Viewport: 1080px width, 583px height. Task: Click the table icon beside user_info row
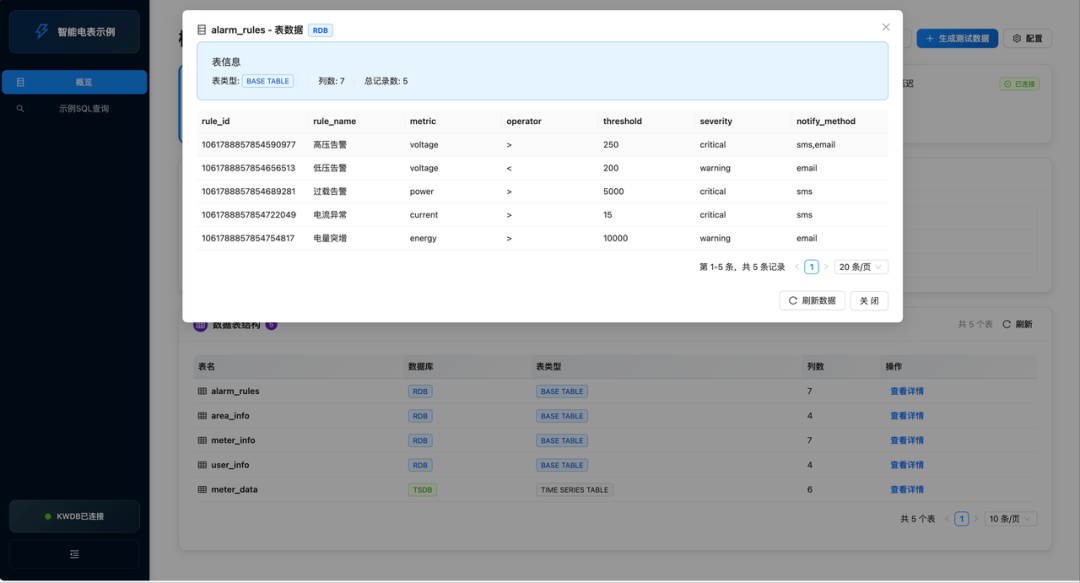pos(201,464)
